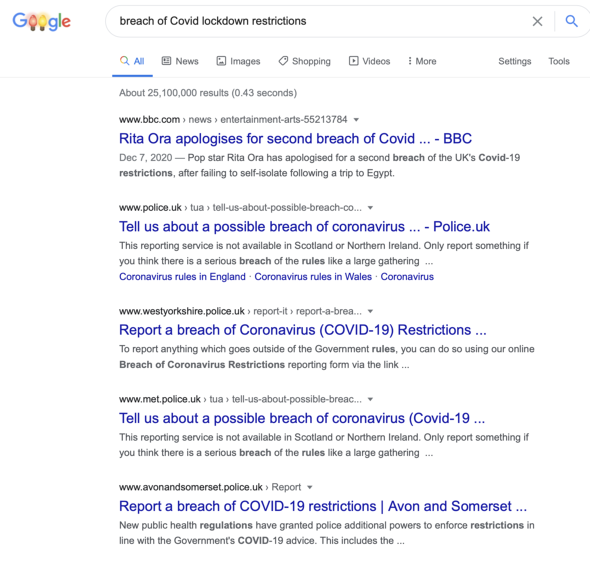
Task: Switch to Images results tab
Action: coord(238,61)
